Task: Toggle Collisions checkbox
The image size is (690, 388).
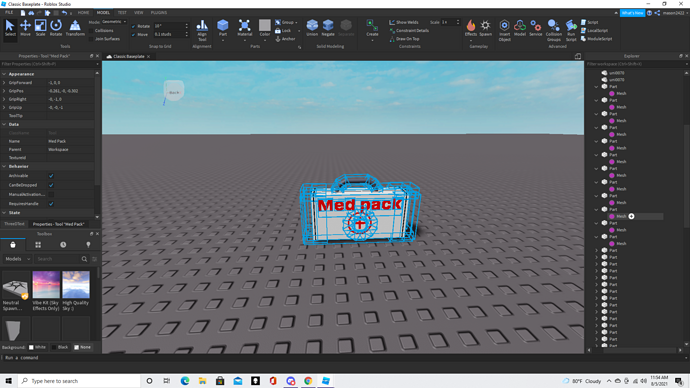Action: [x=91, y=31]
